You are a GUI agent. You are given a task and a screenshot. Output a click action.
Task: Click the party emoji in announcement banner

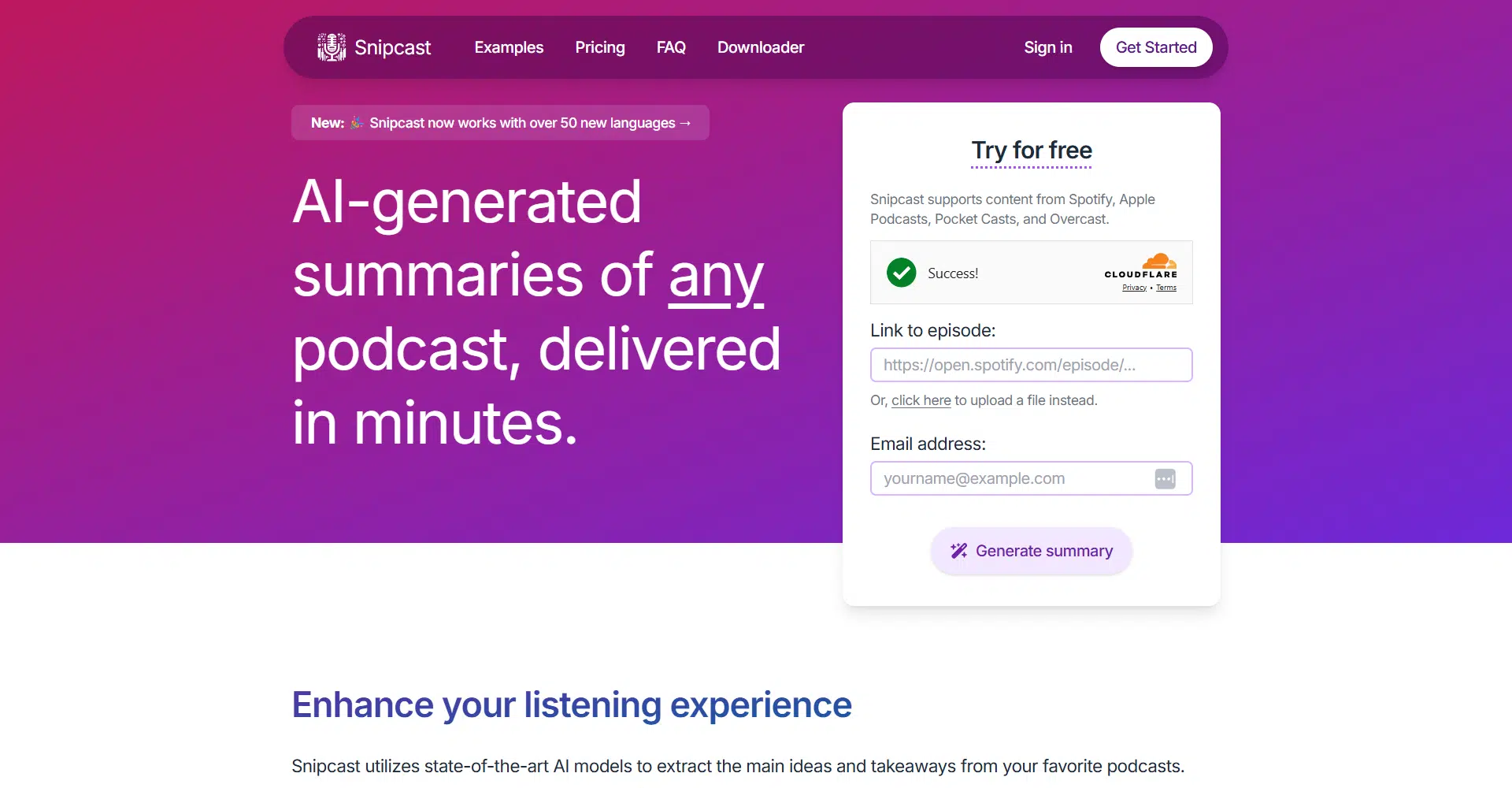coord(357,123)
